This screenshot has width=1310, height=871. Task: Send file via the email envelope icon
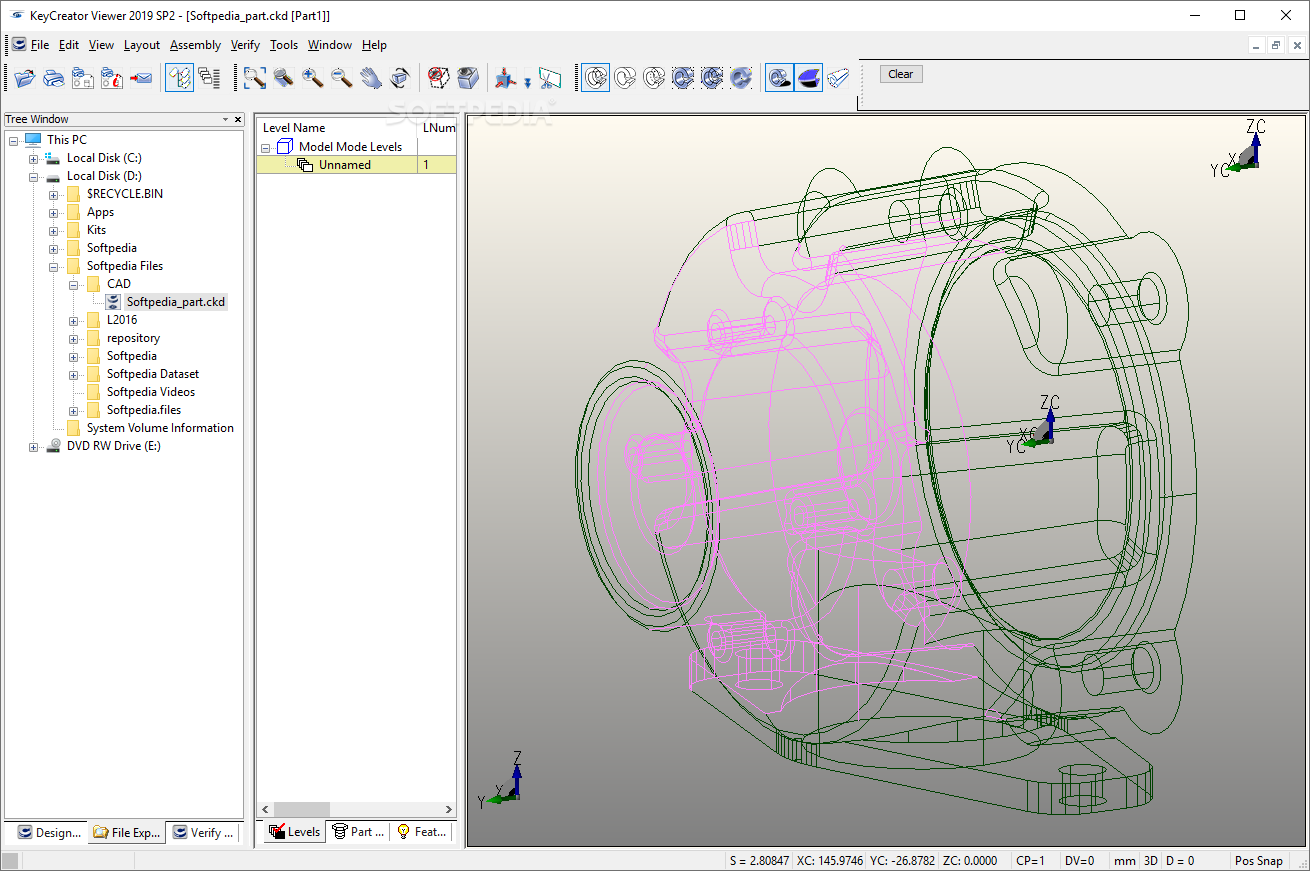click(141, 78)
